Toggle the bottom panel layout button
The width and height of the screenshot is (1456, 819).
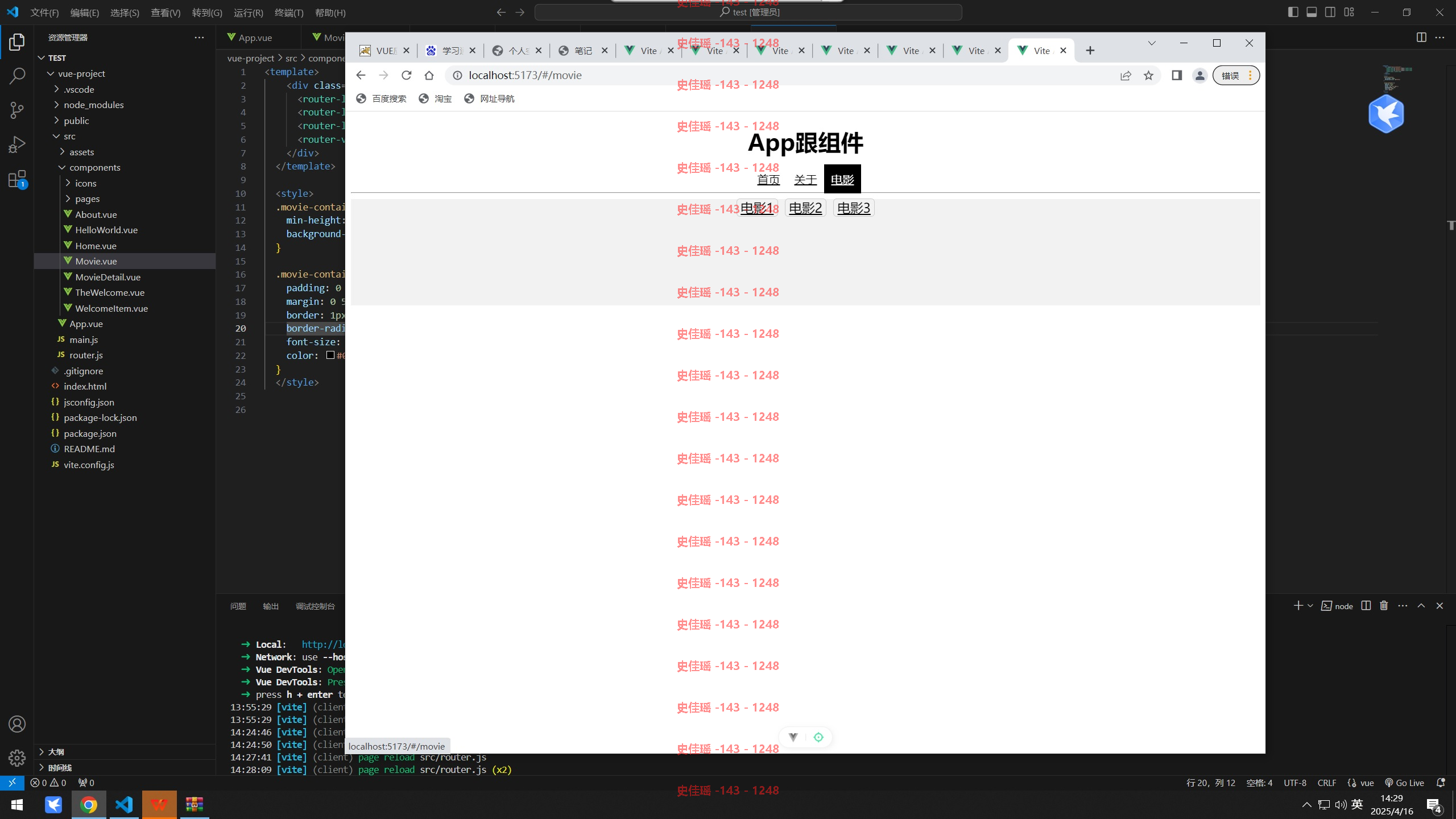[x=1312, y=12]
